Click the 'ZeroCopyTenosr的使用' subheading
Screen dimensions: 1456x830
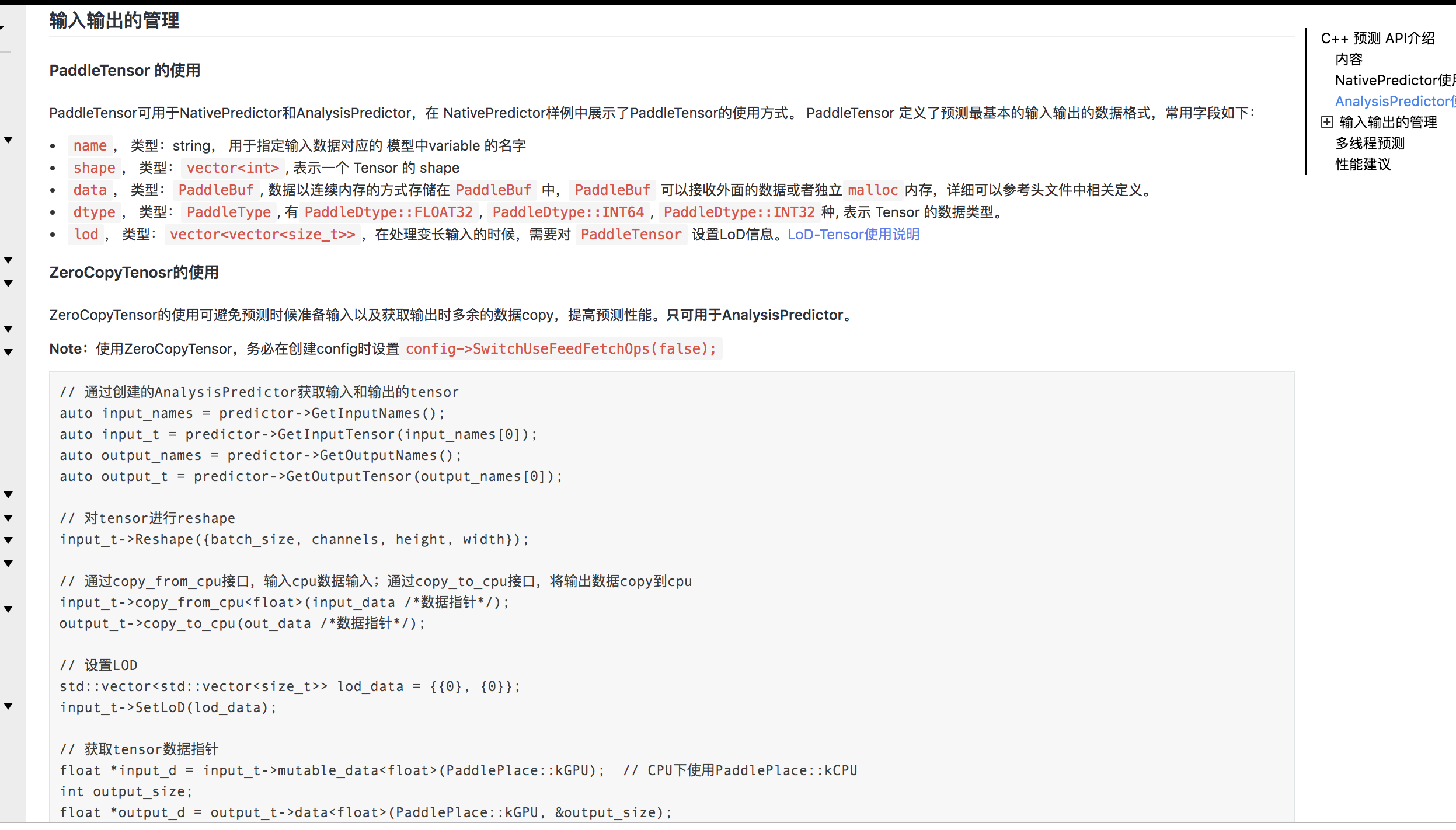[134, 273]
